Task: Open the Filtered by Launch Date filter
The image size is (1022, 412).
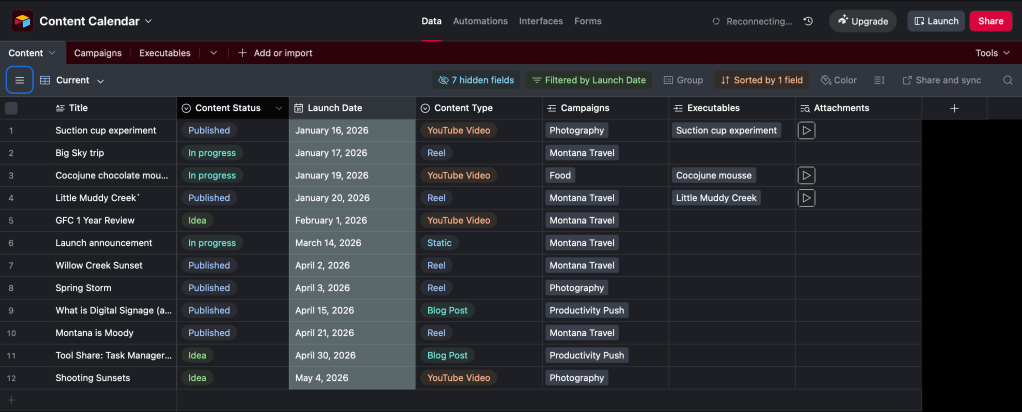Action: point(588,80)
